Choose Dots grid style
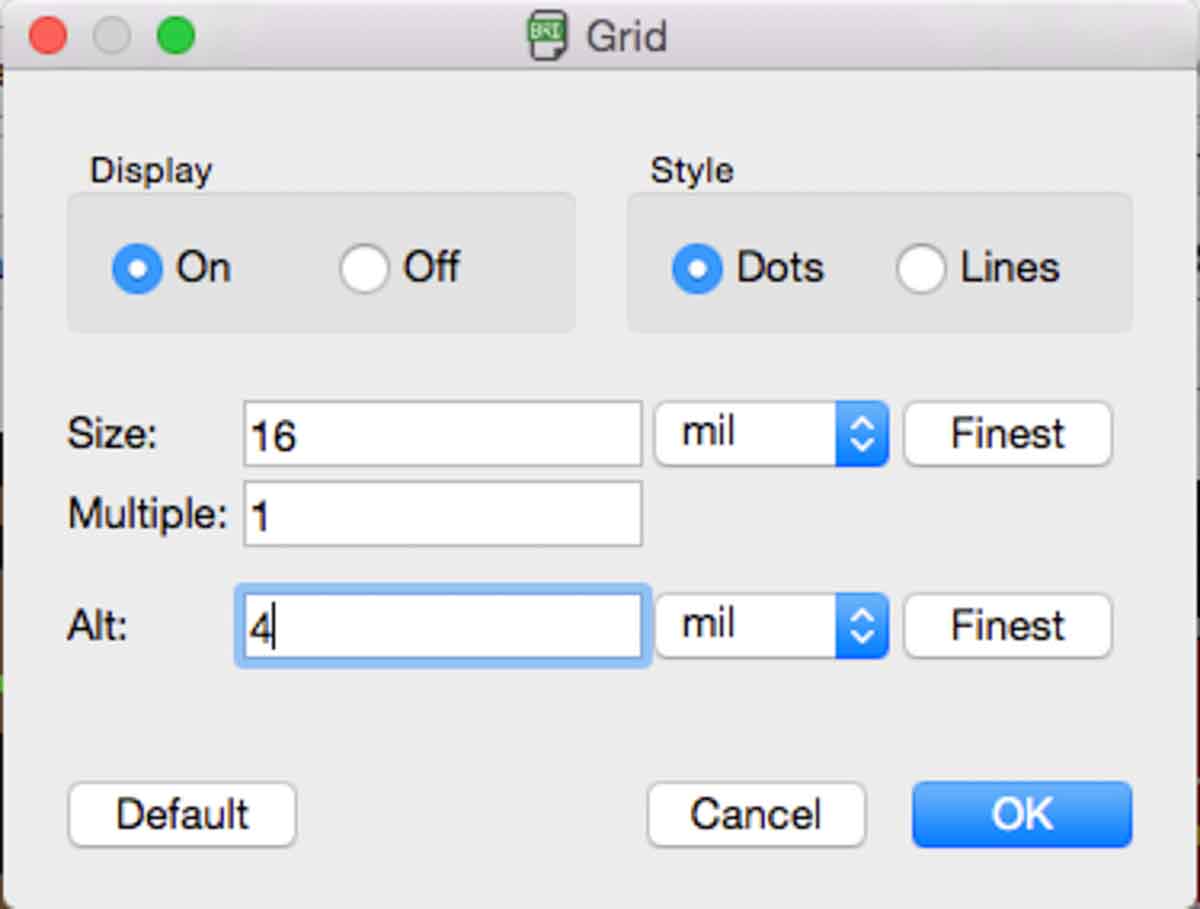Image resolution: width=1200 pixels, height=909 pixels. pyautogui.click(x=697, y=269)
